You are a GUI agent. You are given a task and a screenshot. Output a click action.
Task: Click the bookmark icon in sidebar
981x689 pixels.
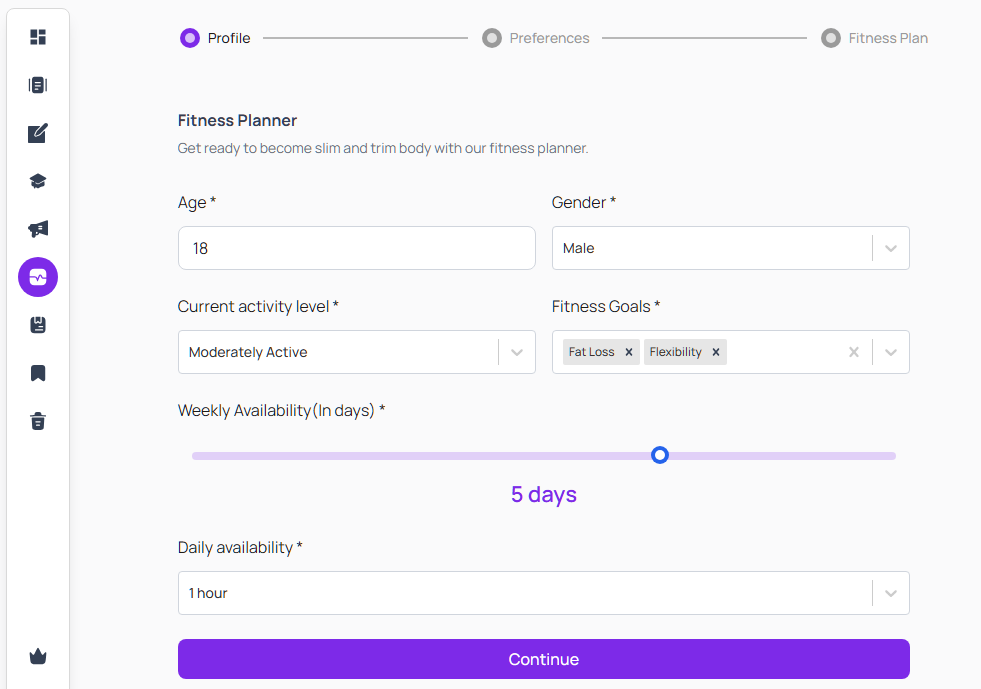tap(38, 373)
